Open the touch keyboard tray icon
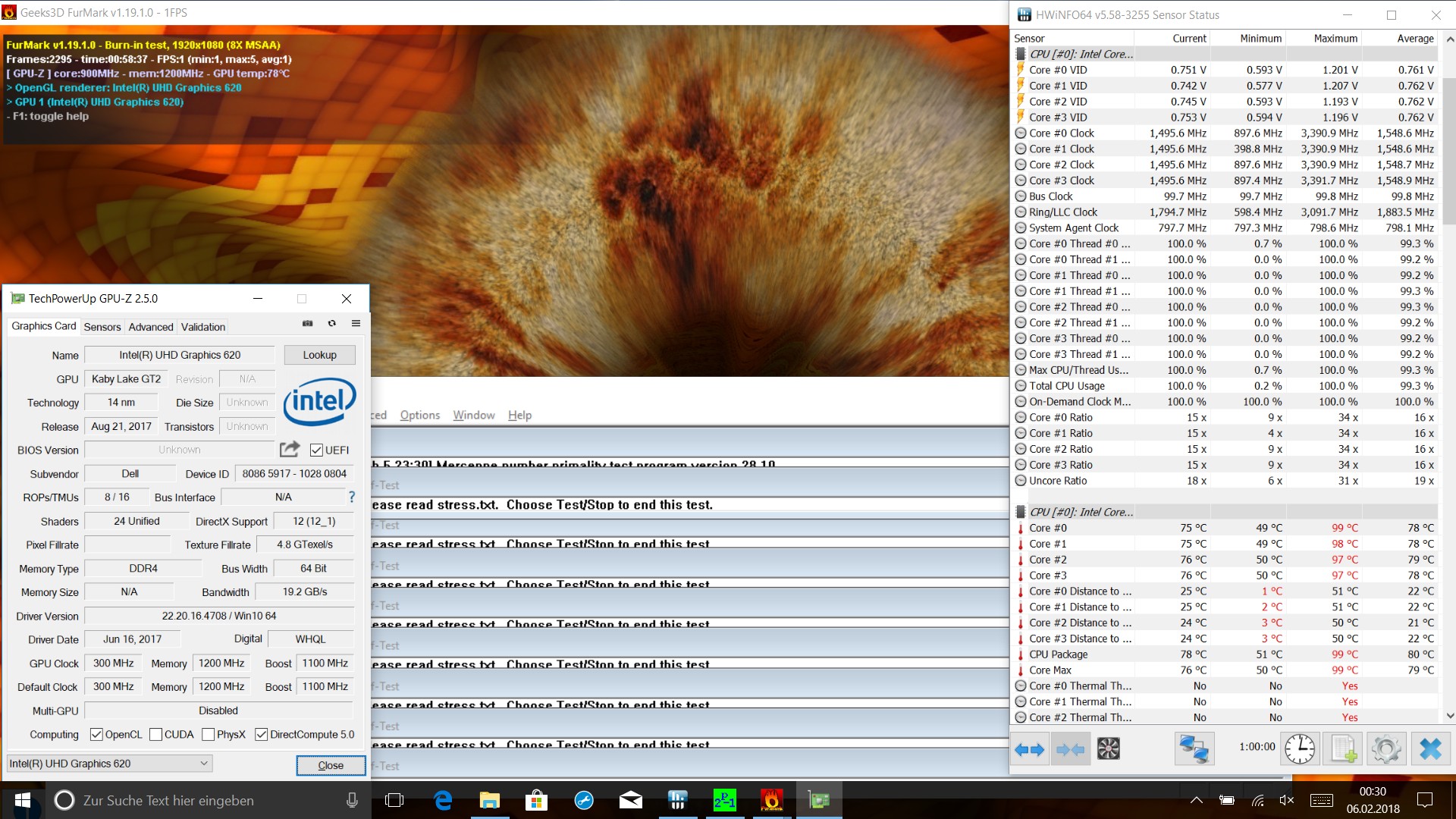1456x819 pixels. coord(1322,800)
